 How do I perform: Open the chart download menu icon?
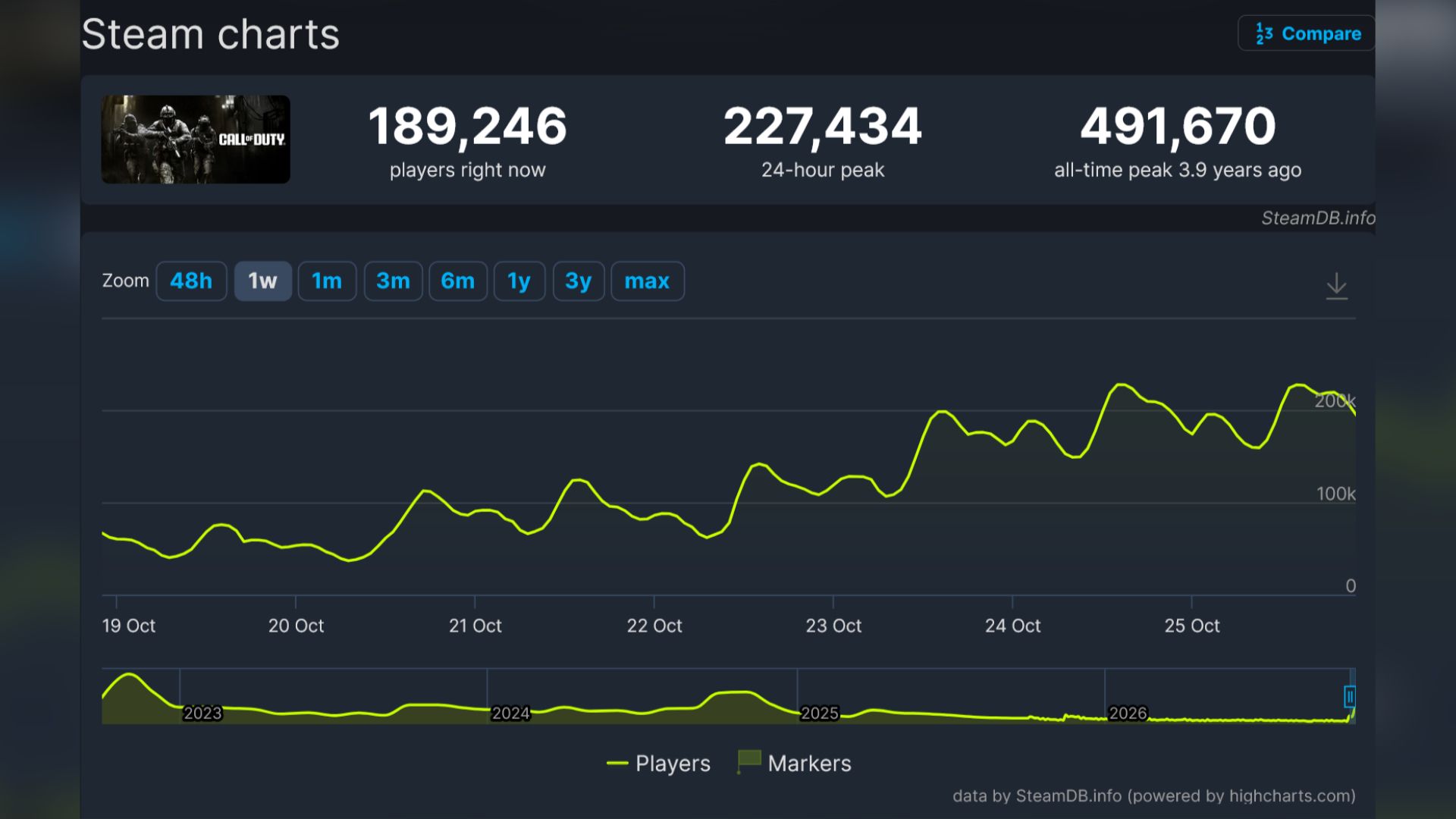1336,286
